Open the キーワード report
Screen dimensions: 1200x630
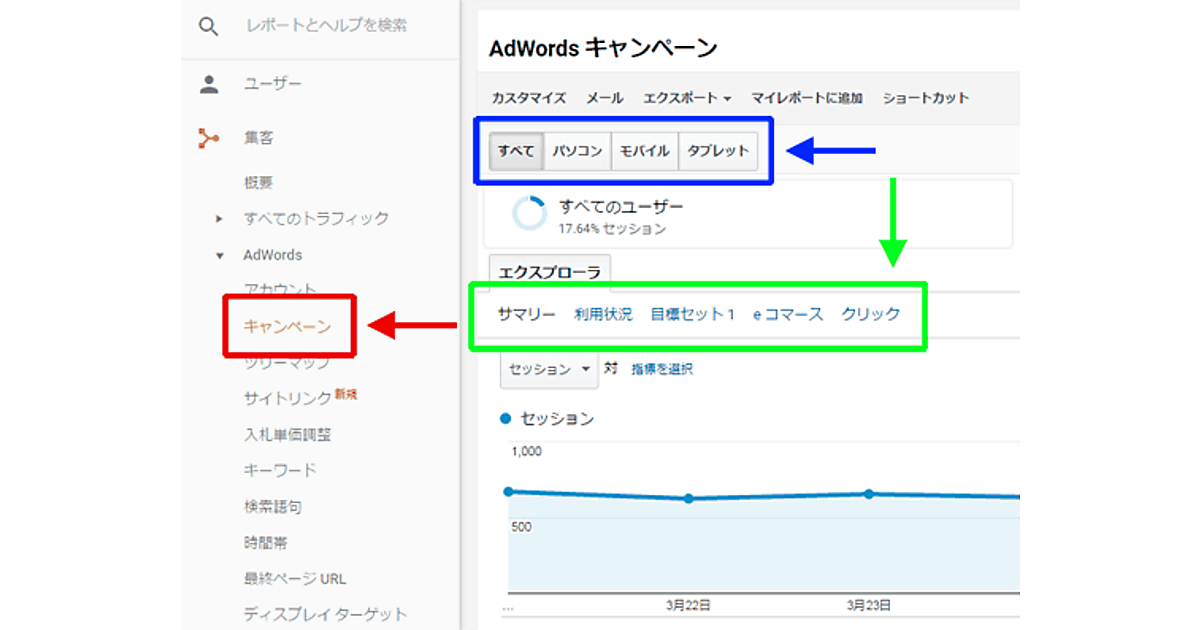click(x=280, y=470)
